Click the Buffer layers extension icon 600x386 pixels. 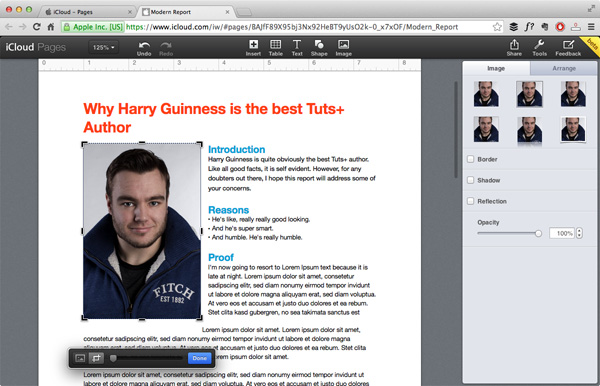coord(514,27)
